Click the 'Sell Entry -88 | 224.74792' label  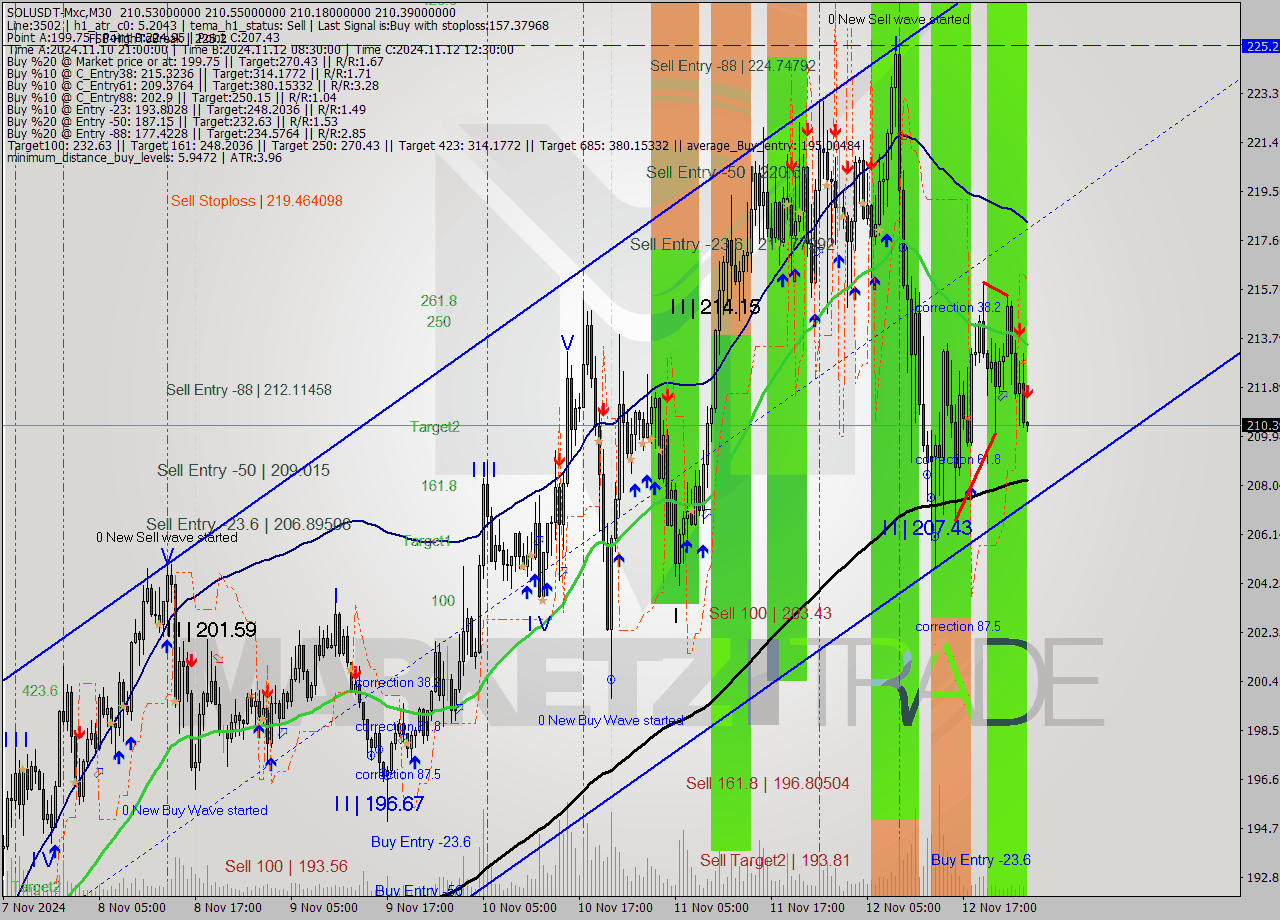point(733,66)
